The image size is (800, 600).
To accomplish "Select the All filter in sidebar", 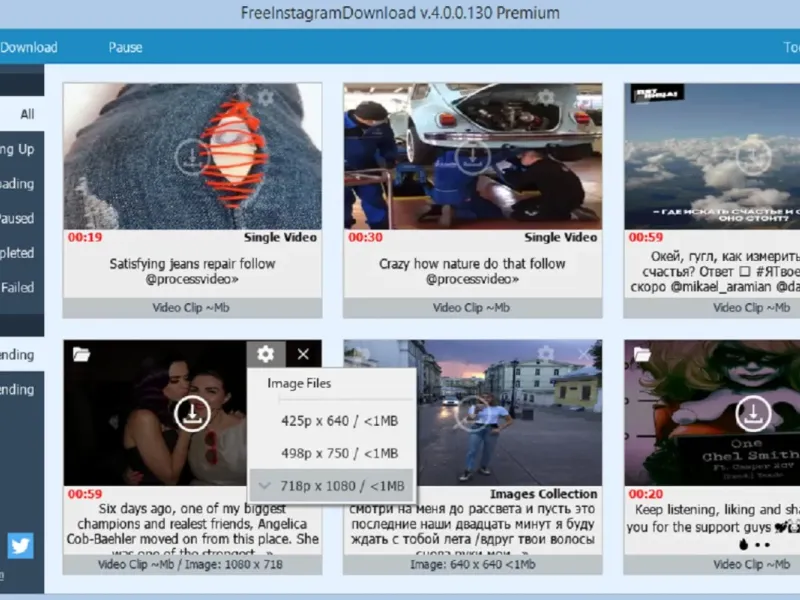I will pyautogui.click(x=22, y=114).
